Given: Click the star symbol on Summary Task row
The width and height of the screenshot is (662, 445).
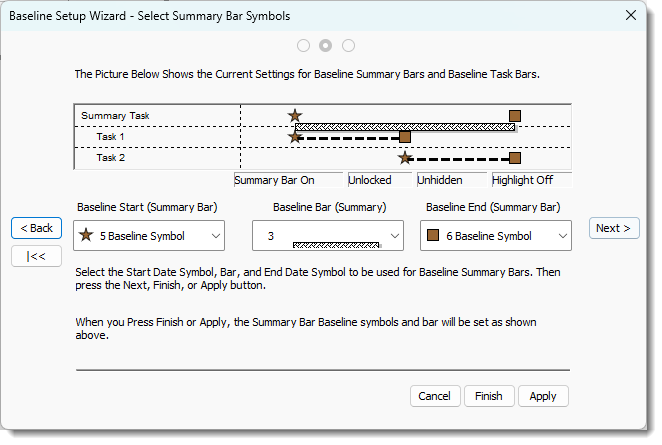Looking at the screenshot, I should [x=294, y=116].
